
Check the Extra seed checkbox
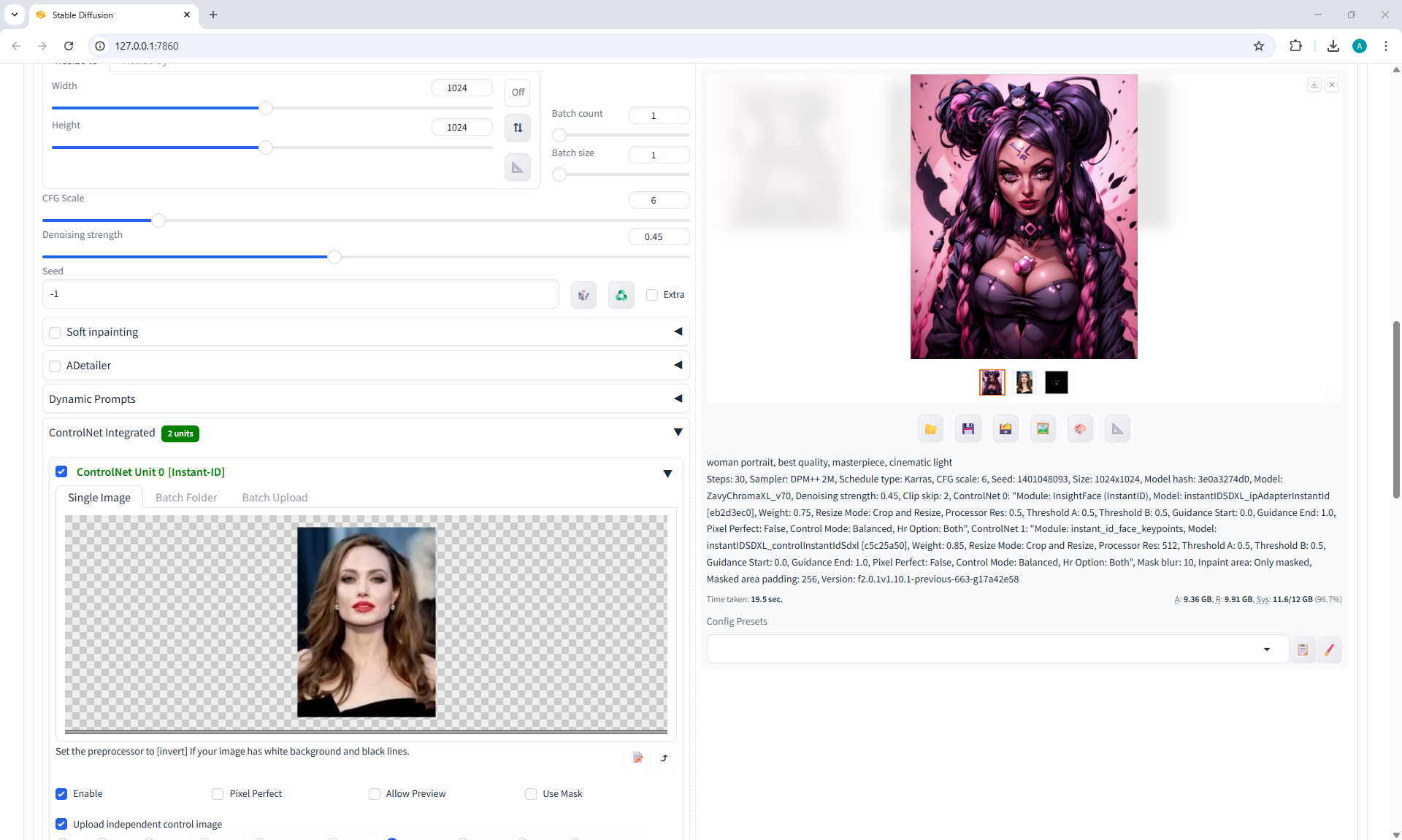click(652, 295)
